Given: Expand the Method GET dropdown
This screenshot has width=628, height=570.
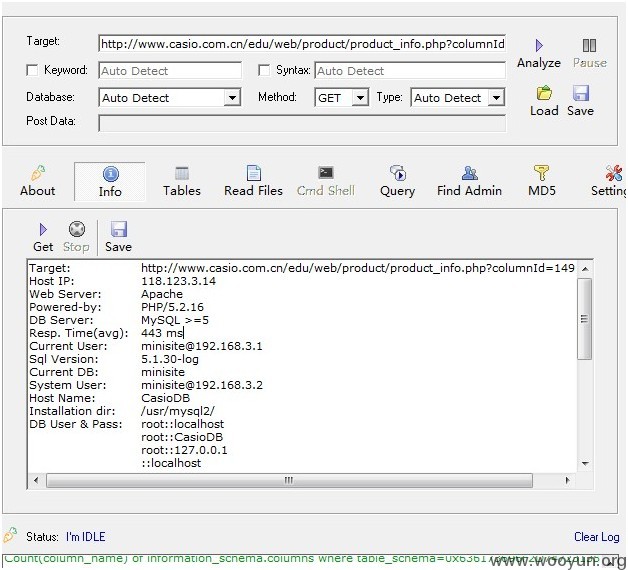Looking at the screenshot, I should 360,98.
